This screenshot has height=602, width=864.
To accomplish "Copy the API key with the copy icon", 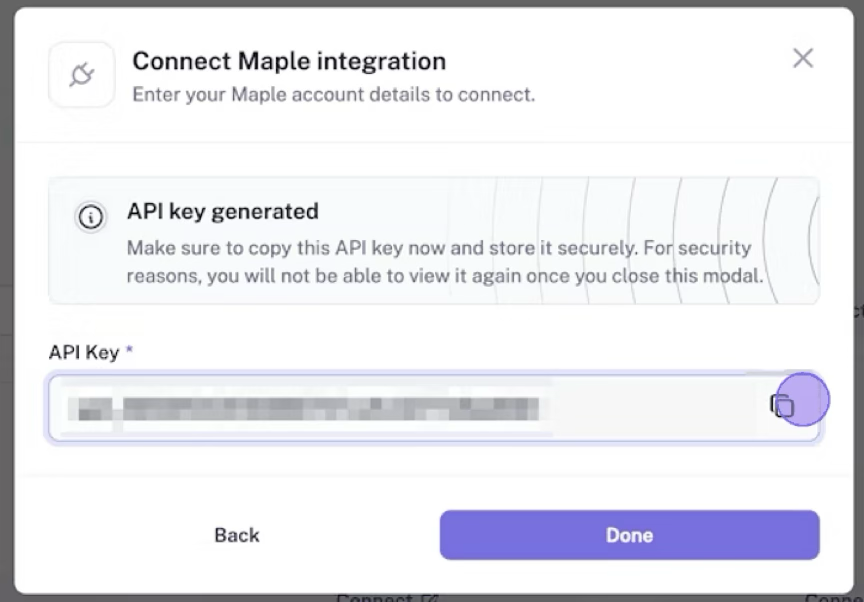I will pyautogui.click(x=782, y=405).
